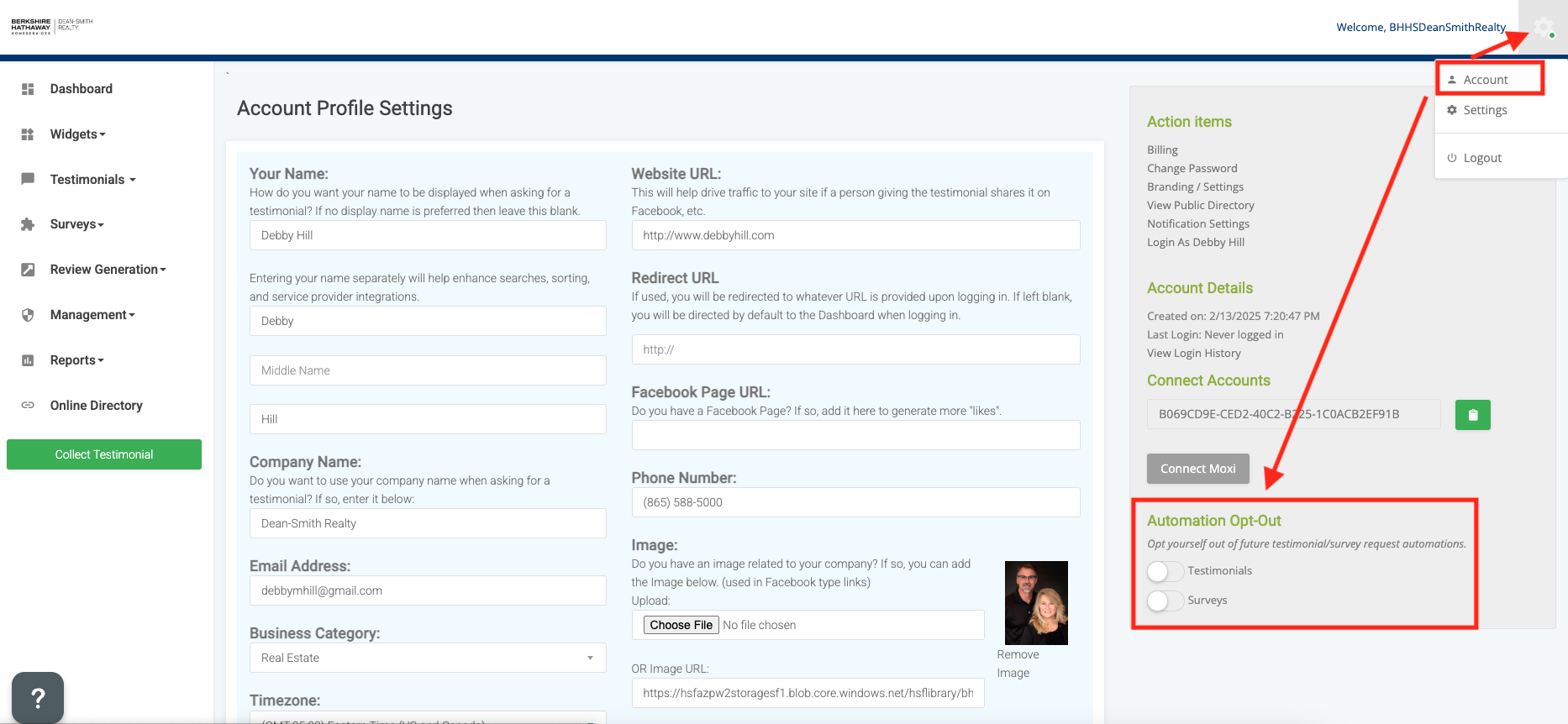This screenshot has height=724, width=1568.
Task: Click the cog icon beside Settings
Action: tap(1452, 110)
